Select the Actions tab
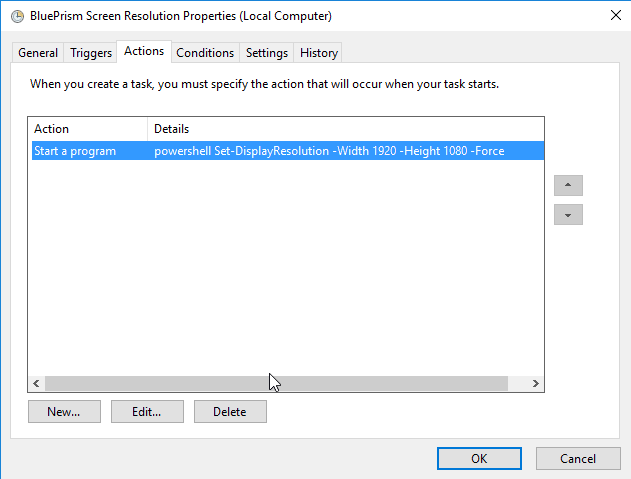631x479 pixels. pos(144,51)
